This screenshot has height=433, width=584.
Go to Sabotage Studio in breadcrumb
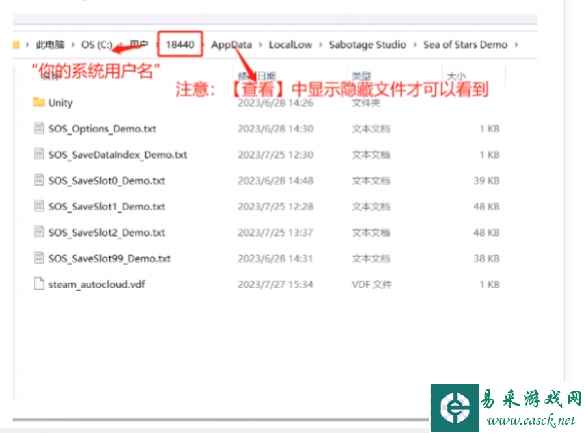click(368, 45)
